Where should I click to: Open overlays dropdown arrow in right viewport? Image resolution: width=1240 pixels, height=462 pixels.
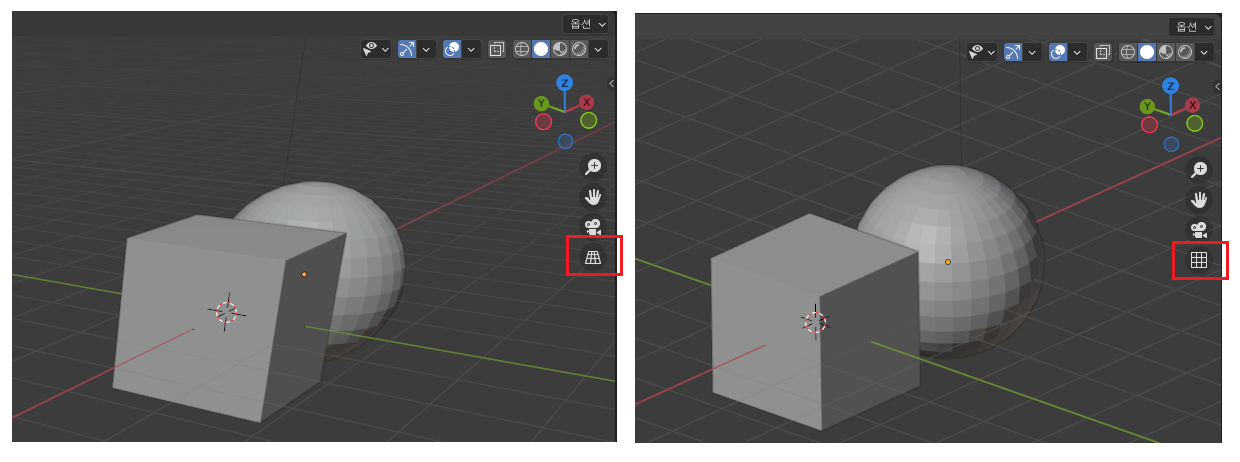(1078, 51)
